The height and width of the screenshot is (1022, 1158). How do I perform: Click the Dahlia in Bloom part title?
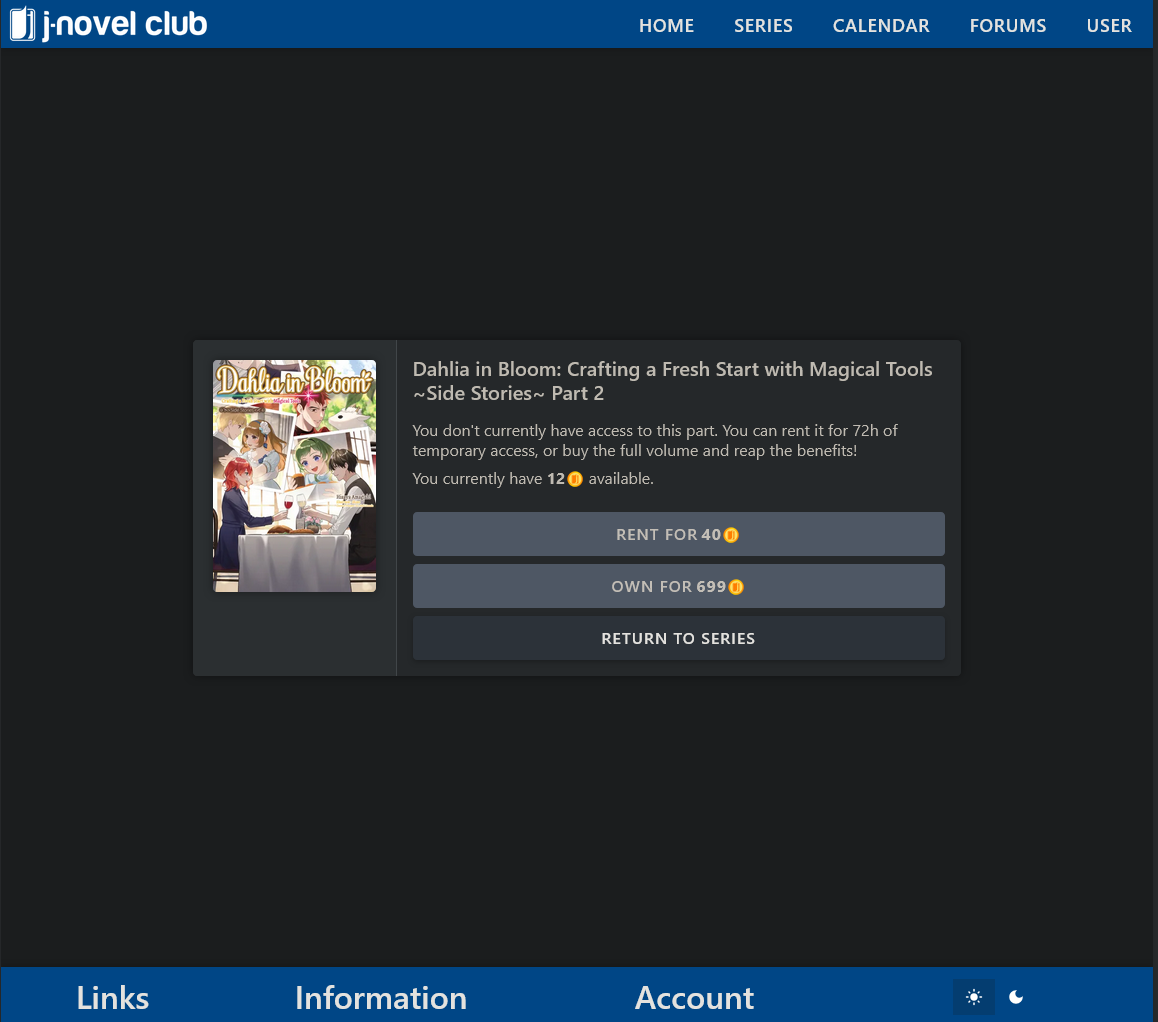[x=672, y=381]
